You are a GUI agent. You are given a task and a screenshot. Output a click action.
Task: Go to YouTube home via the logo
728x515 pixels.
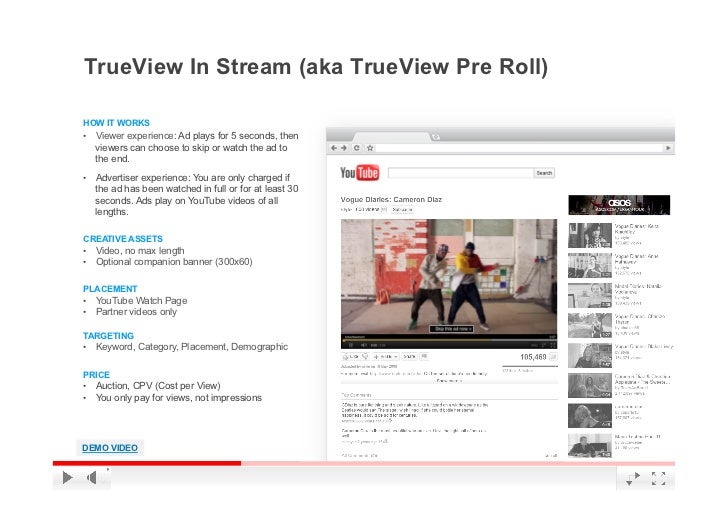pyautogui.click(x=359, y=173)
